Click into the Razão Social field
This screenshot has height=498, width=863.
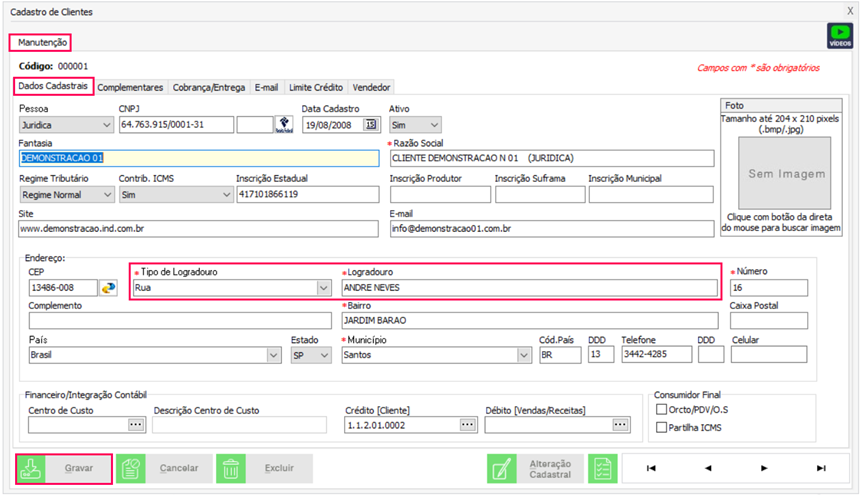[552, 158]
